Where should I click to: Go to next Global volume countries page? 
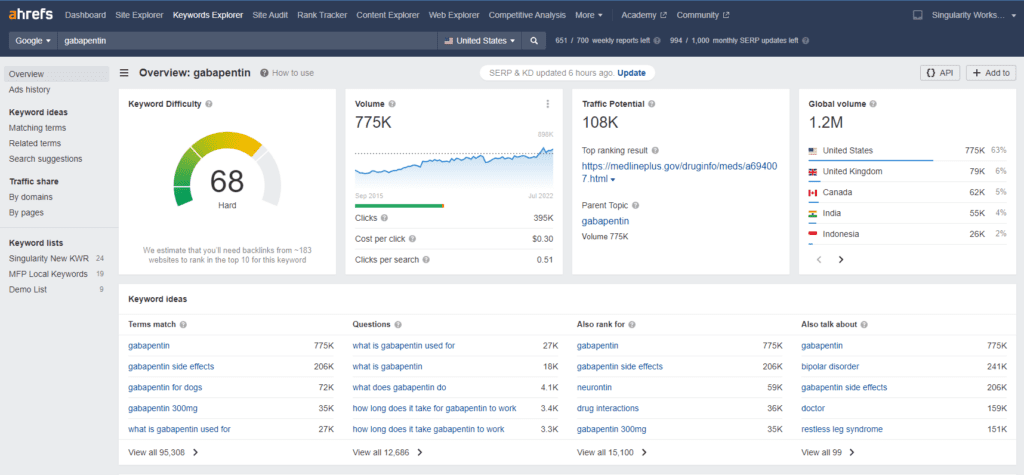(x=841, y=259)
